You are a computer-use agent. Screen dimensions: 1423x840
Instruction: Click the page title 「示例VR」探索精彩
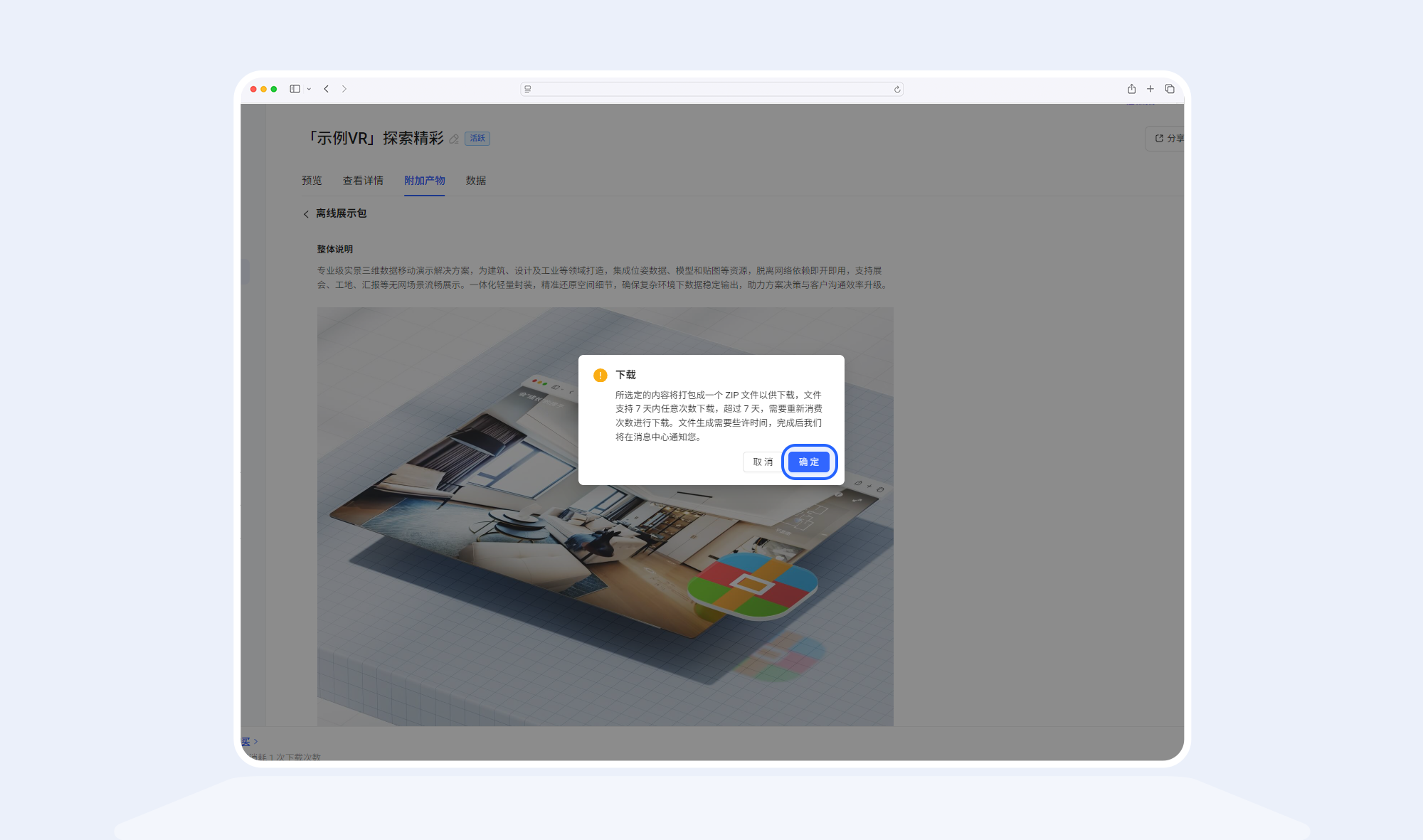click(x=375, y=138)
